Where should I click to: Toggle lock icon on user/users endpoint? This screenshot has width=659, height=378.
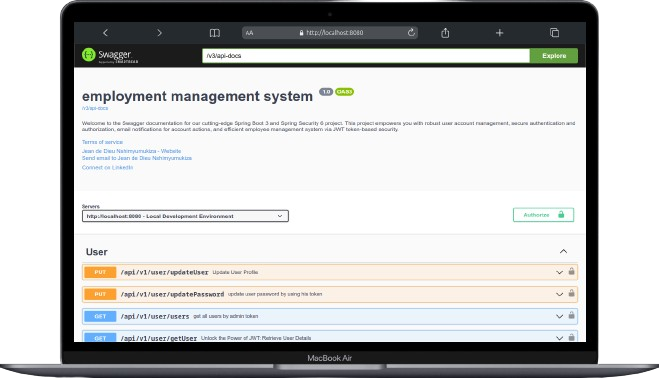[572, 315]
